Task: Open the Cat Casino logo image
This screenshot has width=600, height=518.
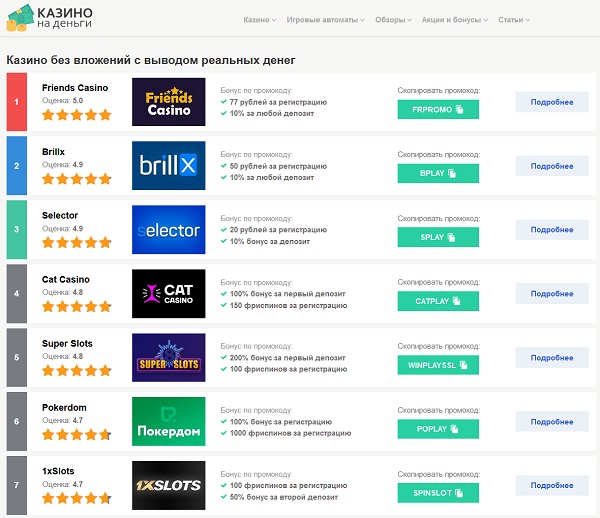Action: click(x=169, y=293)
